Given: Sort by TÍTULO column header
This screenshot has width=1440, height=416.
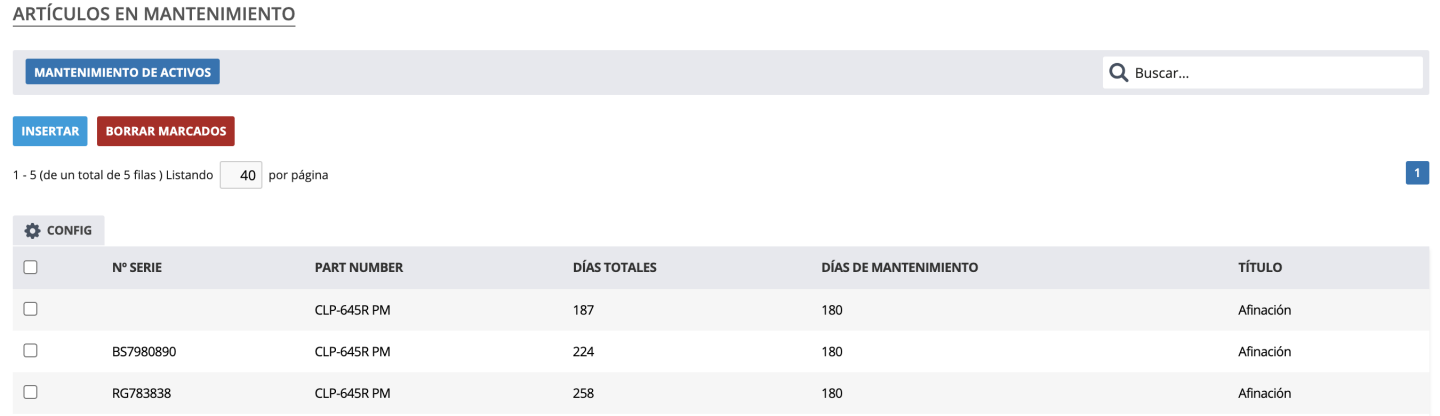Looking at the screenshot, I should pyautogui.click(x=1259, y=268).
